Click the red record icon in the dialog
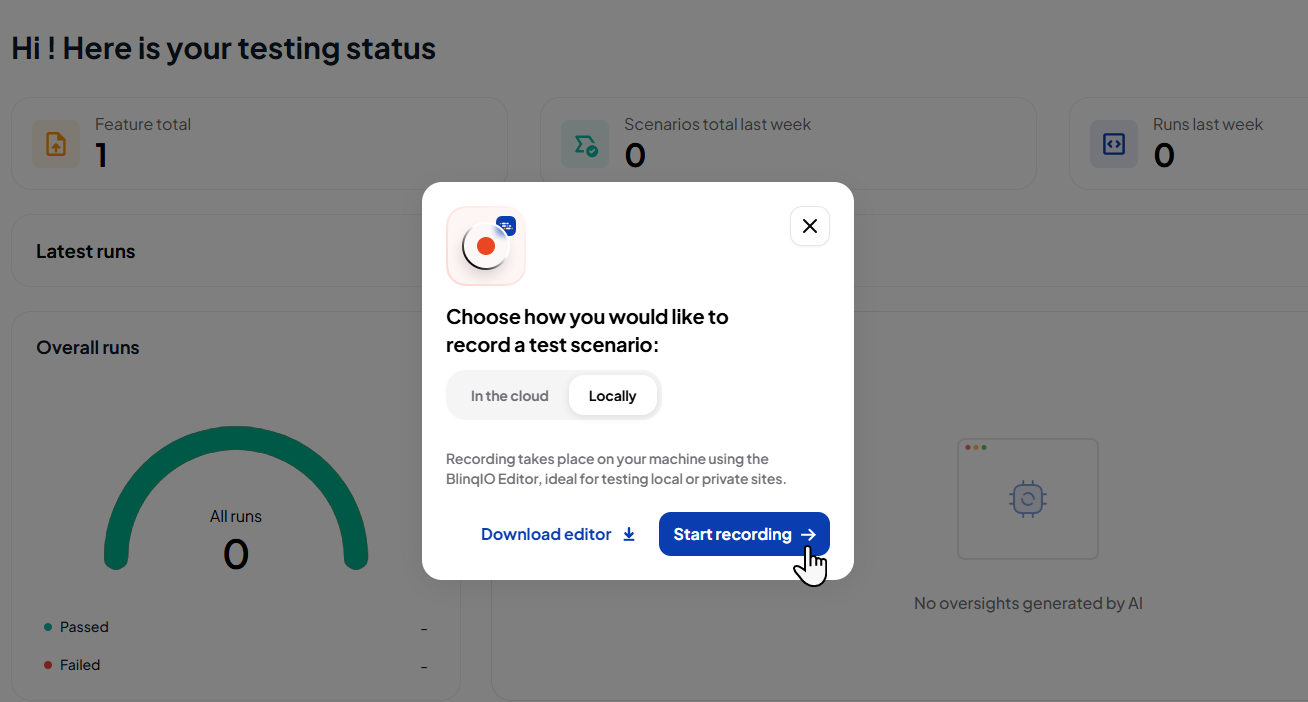The width and height of the screenshot is (1308, 702). point(486,246)
